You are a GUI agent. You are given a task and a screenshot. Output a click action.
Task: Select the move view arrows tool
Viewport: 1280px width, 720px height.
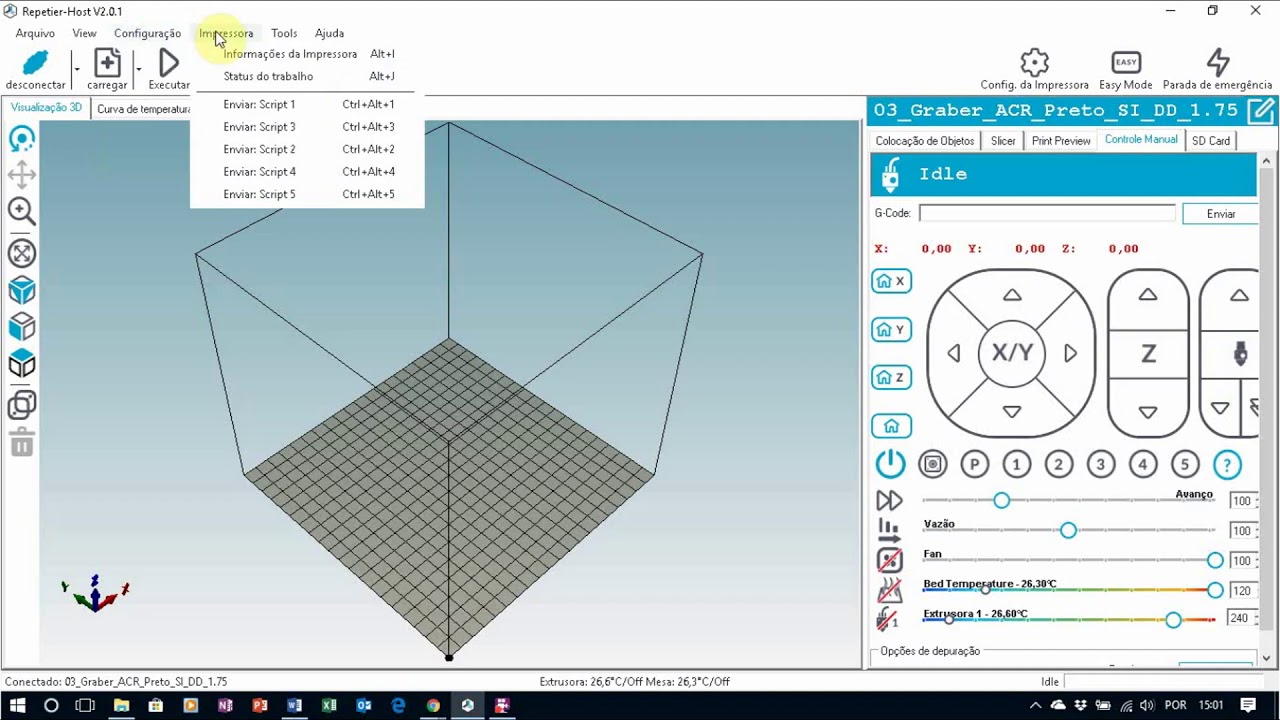22,175
